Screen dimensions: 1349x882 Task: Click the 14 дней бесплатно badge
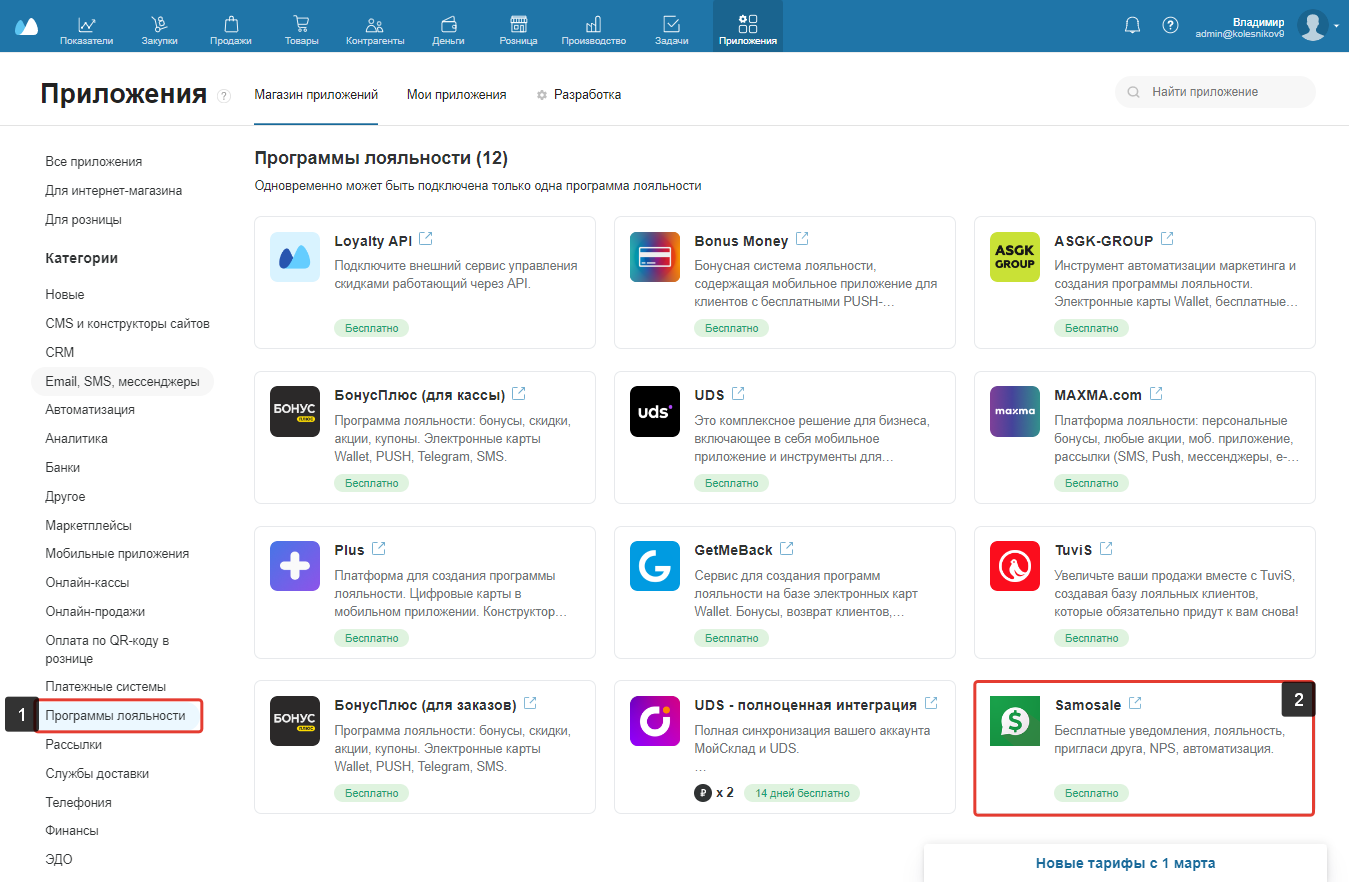802,793
